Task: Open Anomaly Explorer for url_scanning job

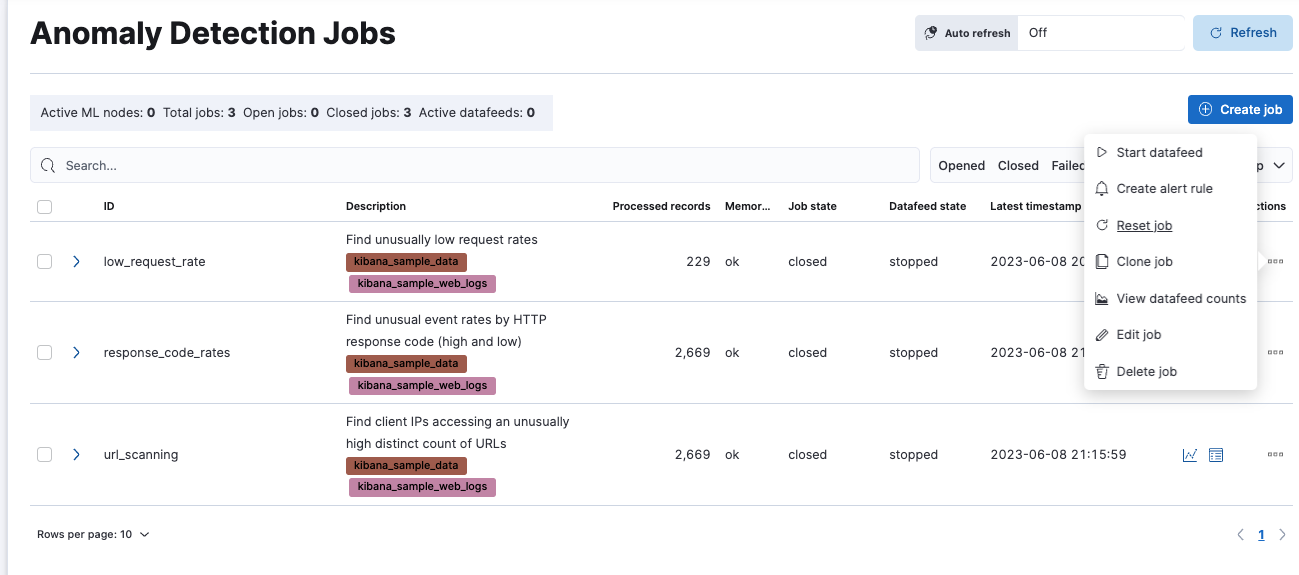Action: coord(1216,455)
